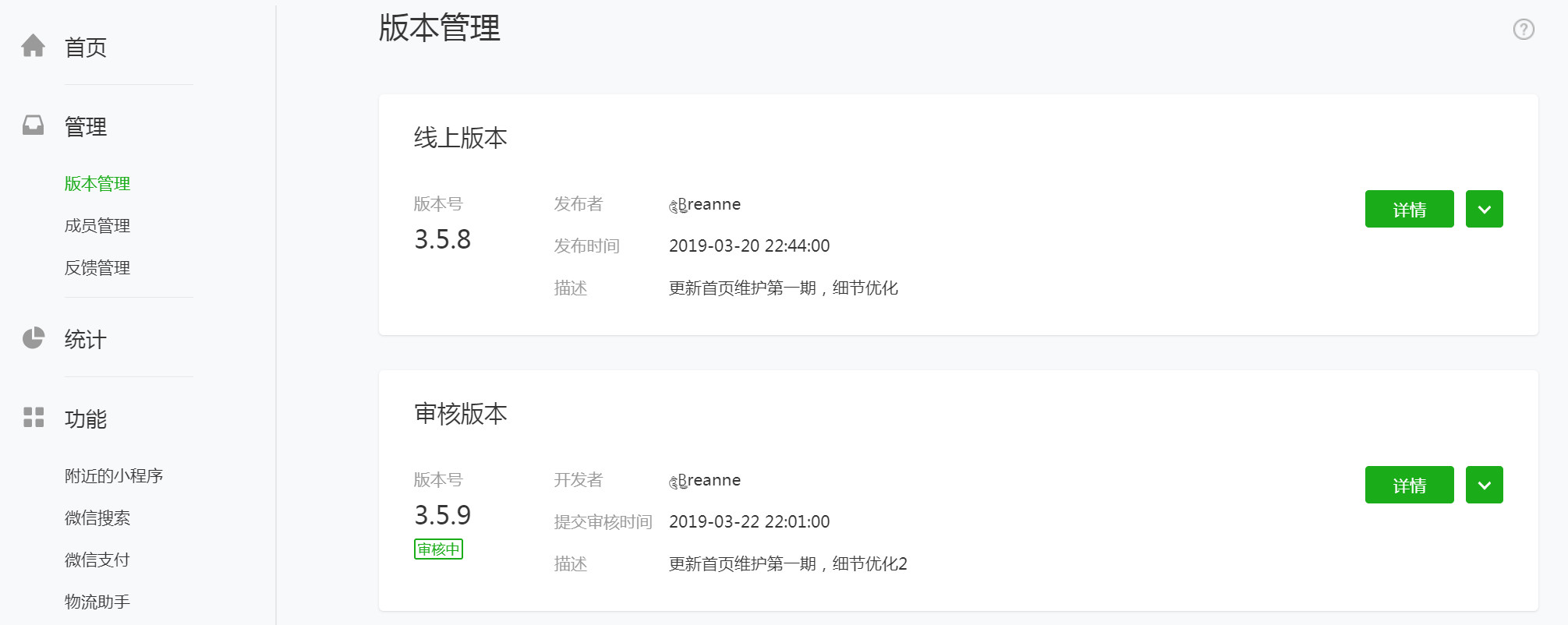The width and height of the screenshot is (1568, 625).
Task: Click the 审核中 status tag
Action: pos(438,549)
